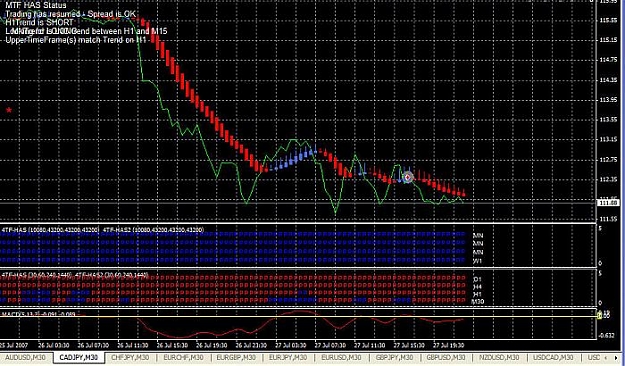
Task: Click the 112.35 price scale value
Action: [608, 179]
